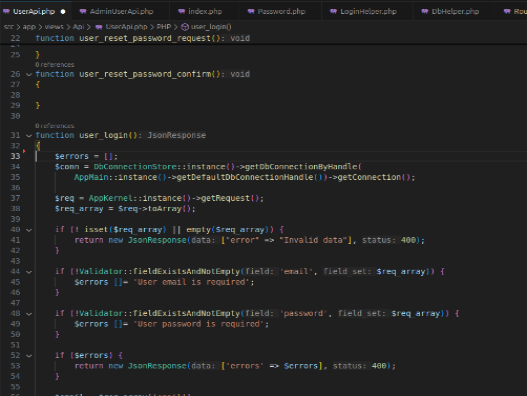
Task: Select the 'views' breadcrumb segment
Action: click(x=54, y=27)
